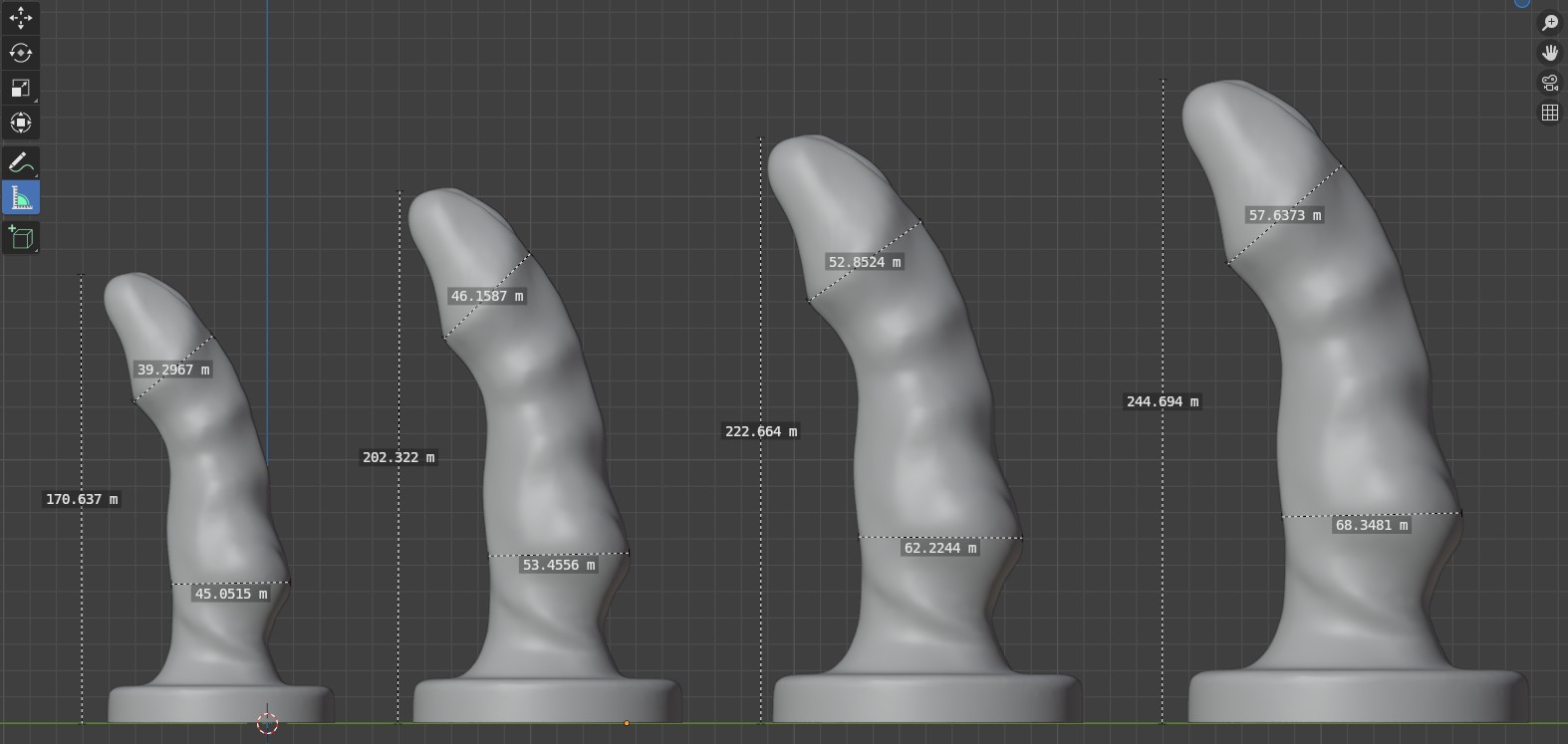Click the active Measure ruler tool
The image size is (1568, 744).
coord(21,198)
